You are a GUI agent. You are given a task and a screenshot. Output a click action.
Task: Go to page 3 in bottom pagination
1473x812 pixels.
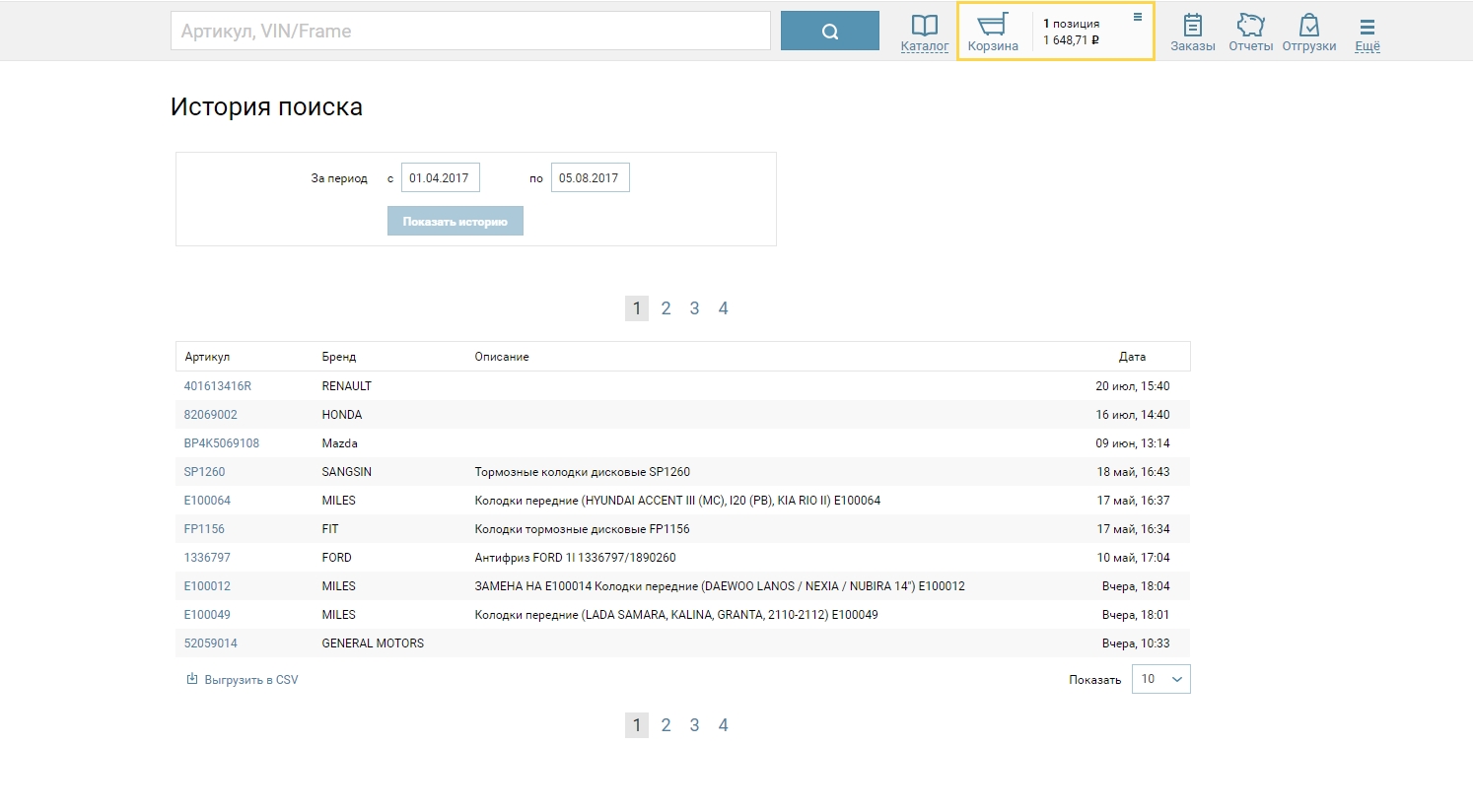click(694, 725)
